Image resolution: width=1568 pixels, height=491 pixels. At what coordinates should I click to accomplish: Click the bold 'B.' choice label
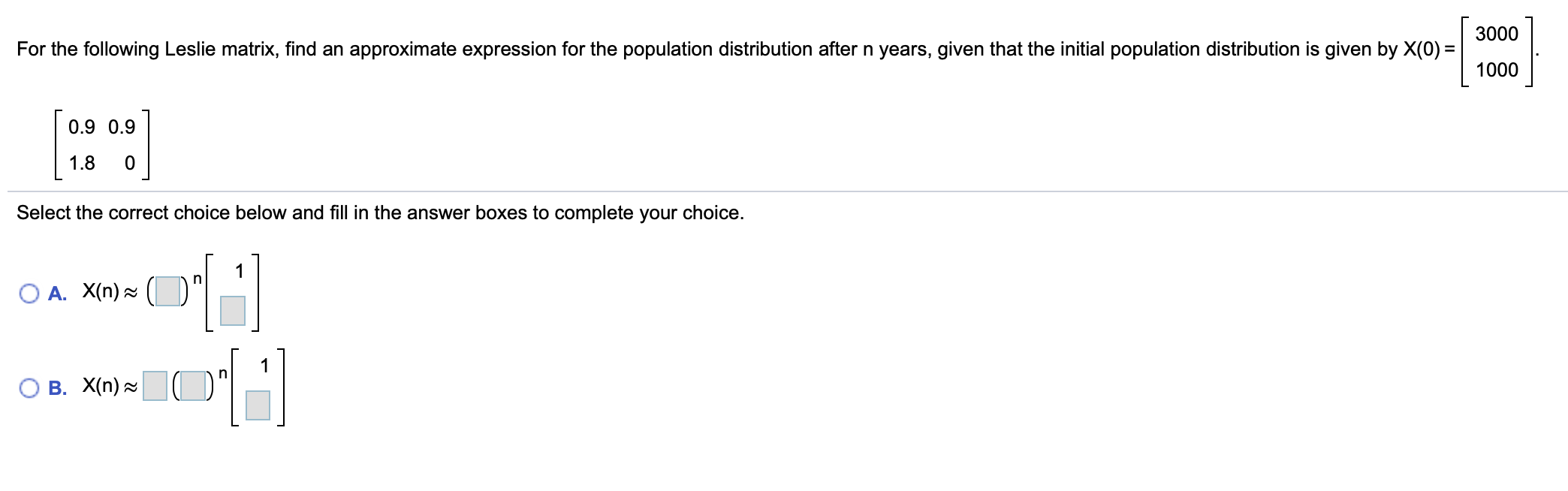tap(57, 388)
